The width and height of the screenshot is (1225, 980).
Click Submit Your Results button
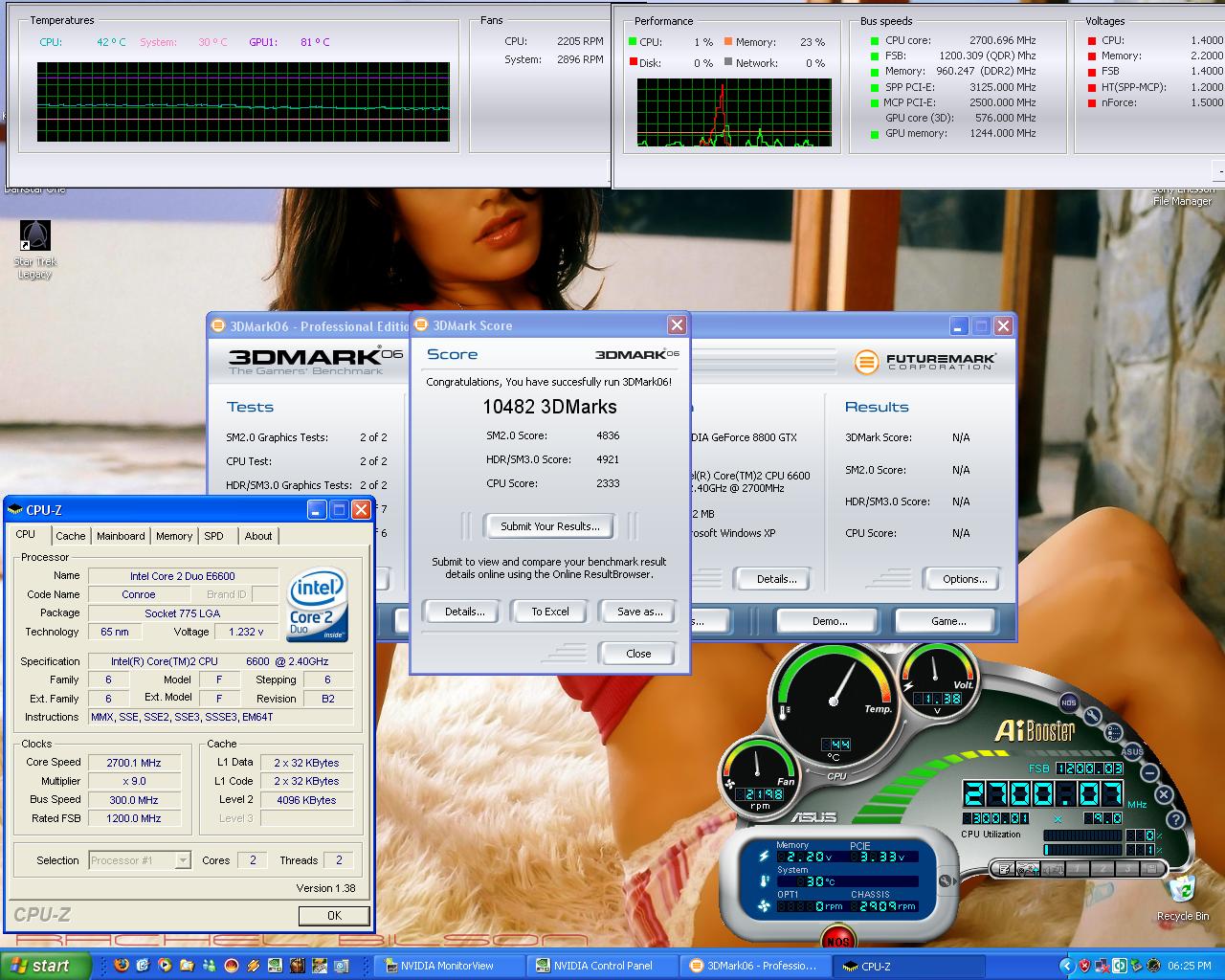549,526
